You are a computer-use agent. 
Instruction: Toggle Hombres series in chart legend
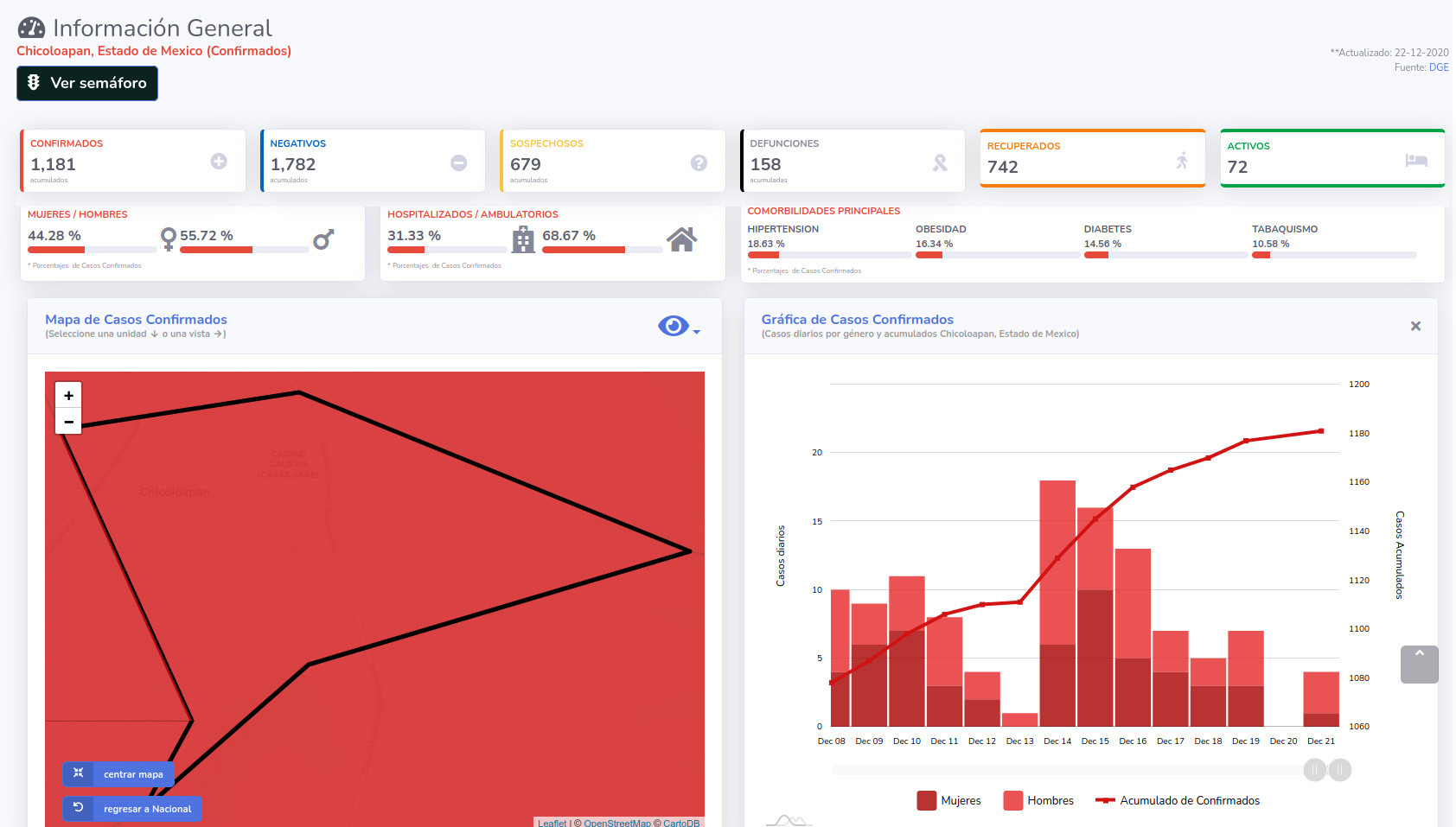tap(1038, 800)
